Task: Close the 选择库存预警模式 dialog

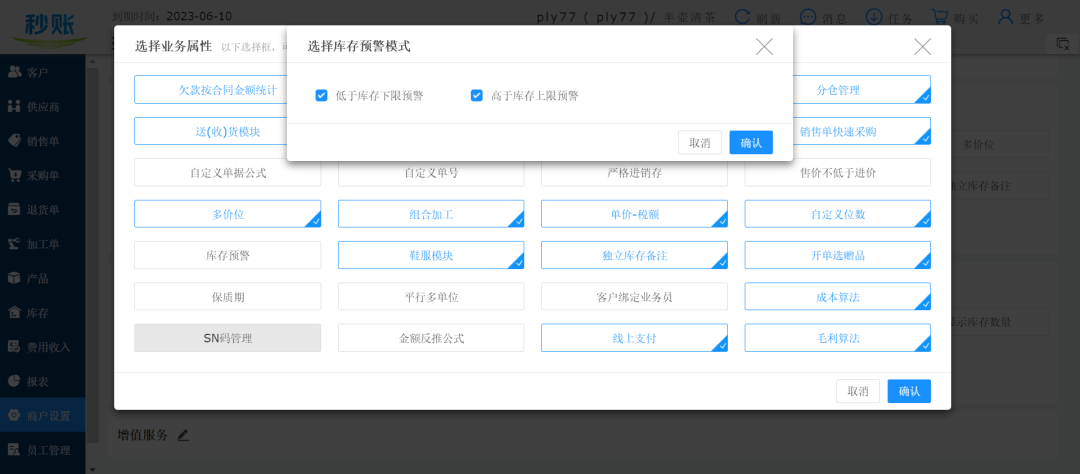Action: coord(764,46)
